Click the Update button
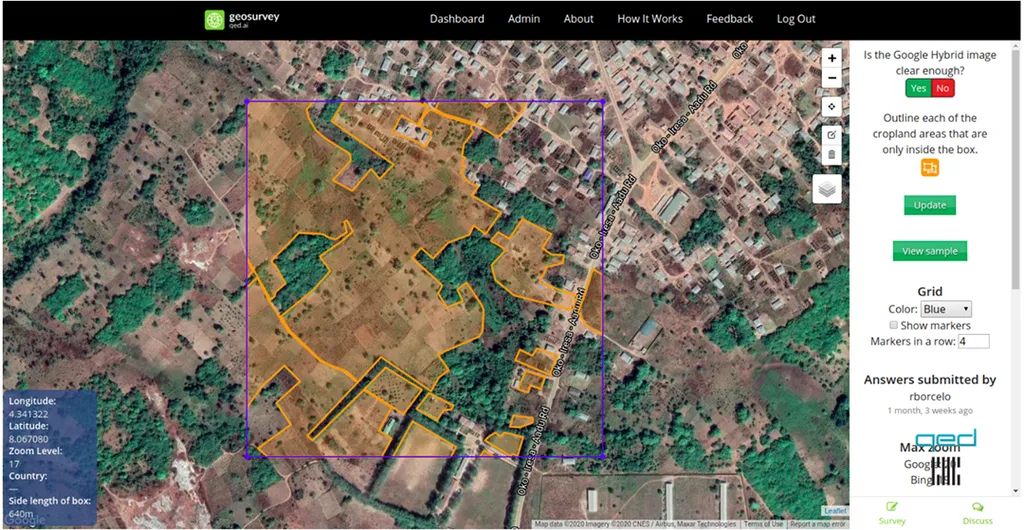Screen dimensions: 1024x530 point(930,205)
